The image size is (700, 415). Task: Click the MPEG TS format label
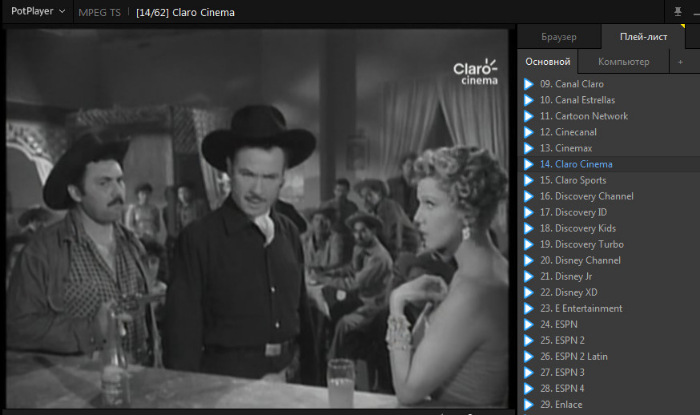click(x=100, y=12)
